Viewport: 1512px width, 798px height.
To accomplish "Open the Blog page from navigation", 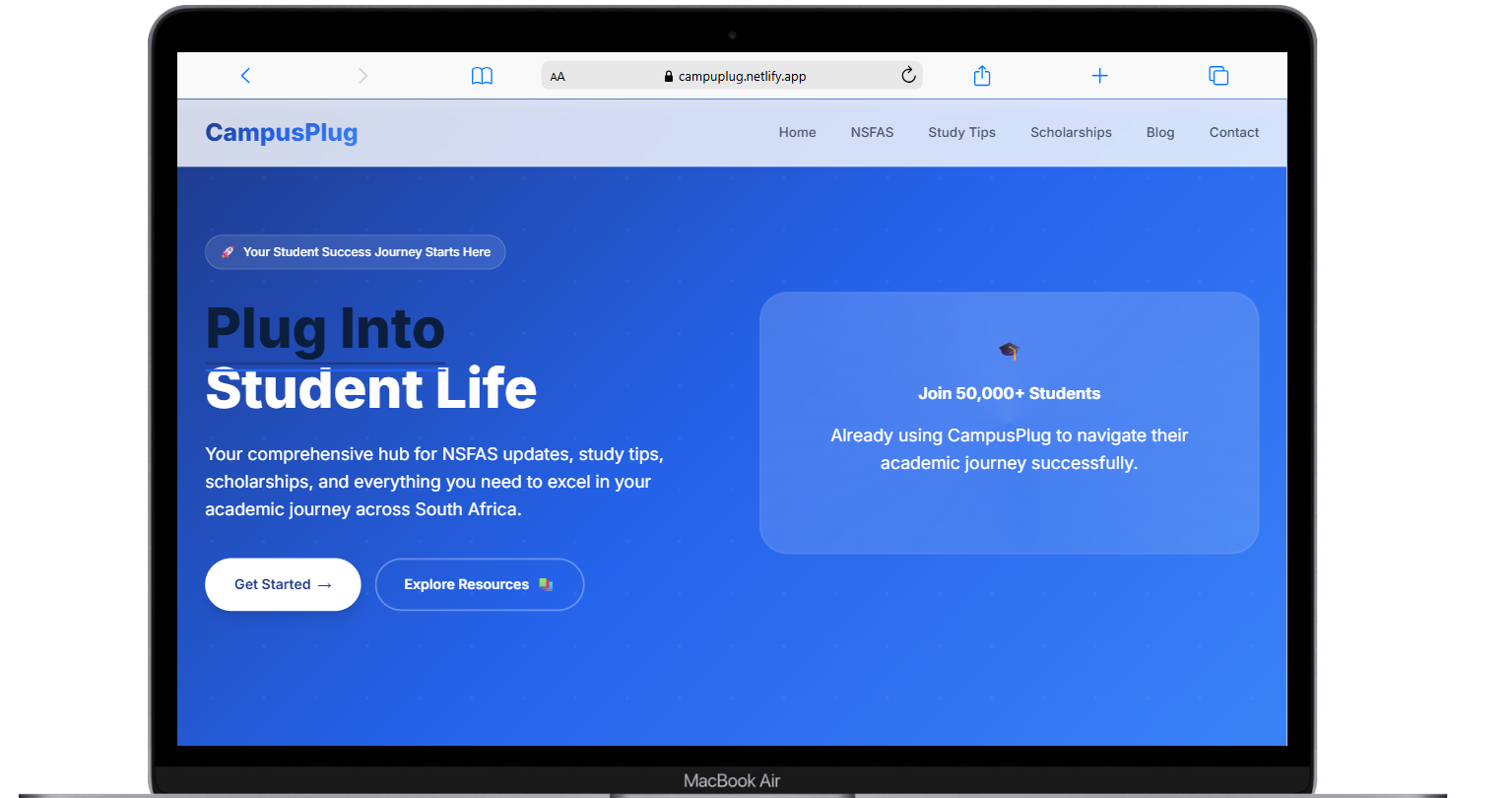I will (1159, 132).
